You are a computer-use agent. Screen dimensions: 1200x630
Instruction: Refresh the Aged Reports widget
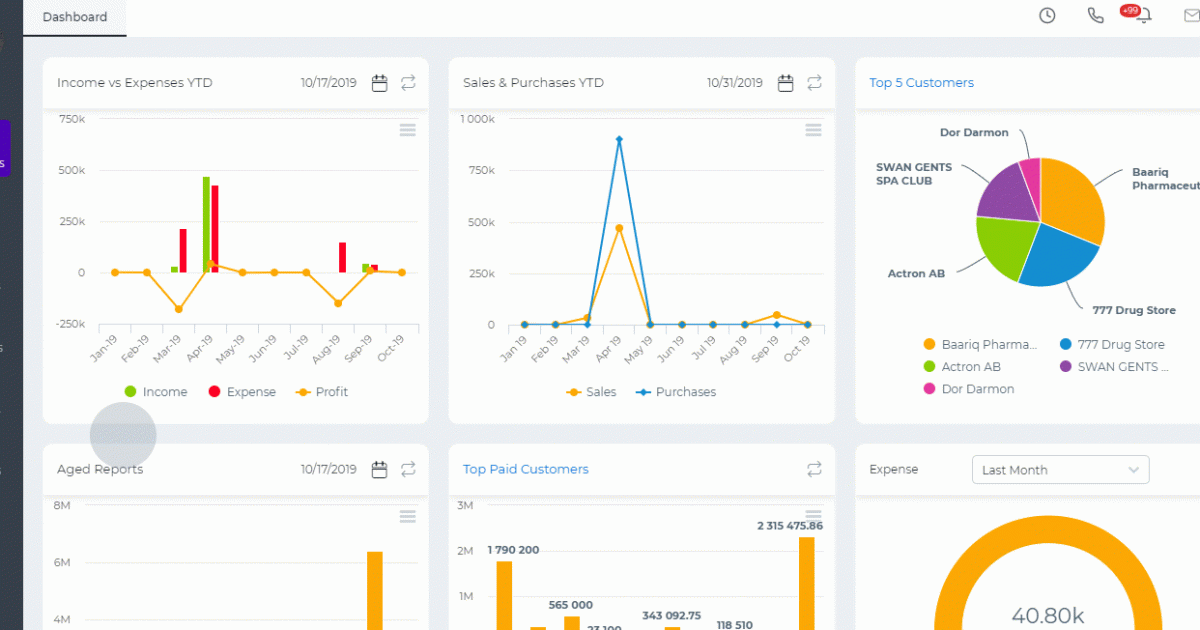409,469
